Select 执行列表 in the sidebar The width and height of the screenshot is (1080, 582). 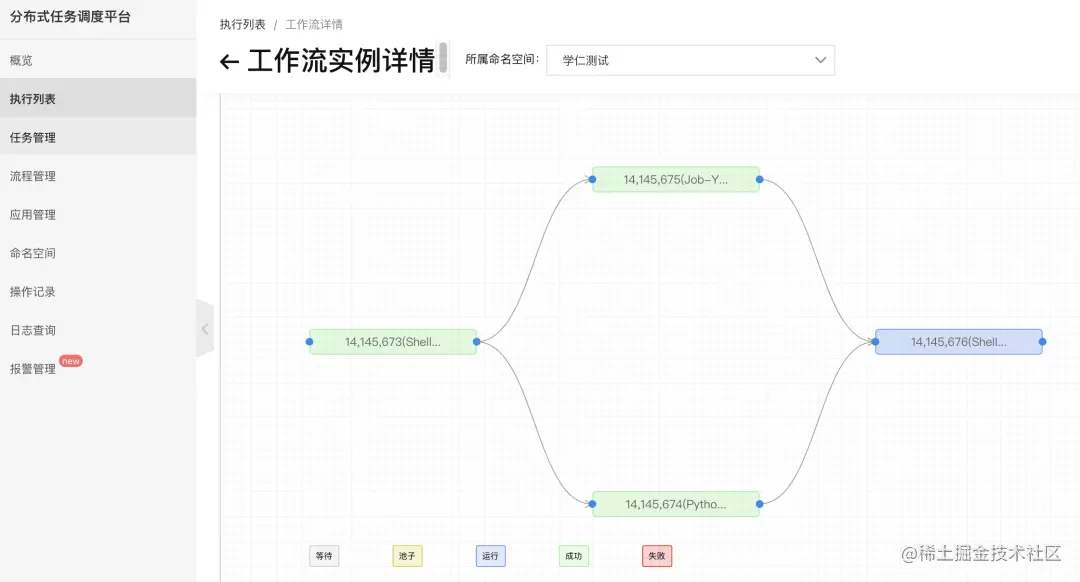coord(98,98)
